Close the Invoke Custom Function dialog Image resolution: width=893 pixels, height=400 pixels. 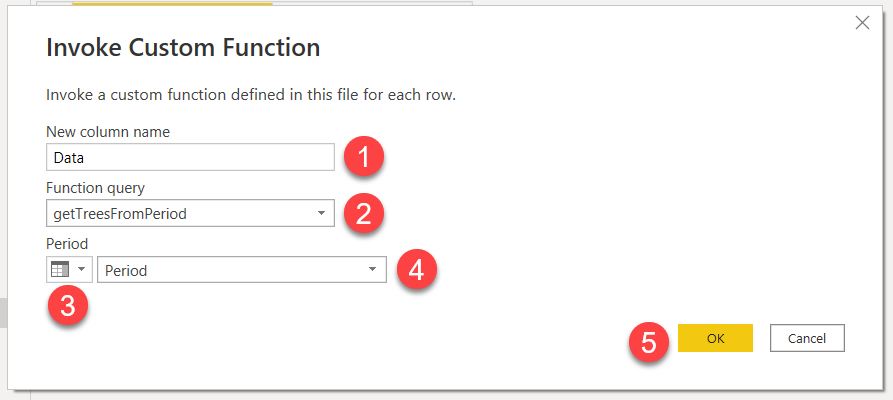(x=862, y=23)
